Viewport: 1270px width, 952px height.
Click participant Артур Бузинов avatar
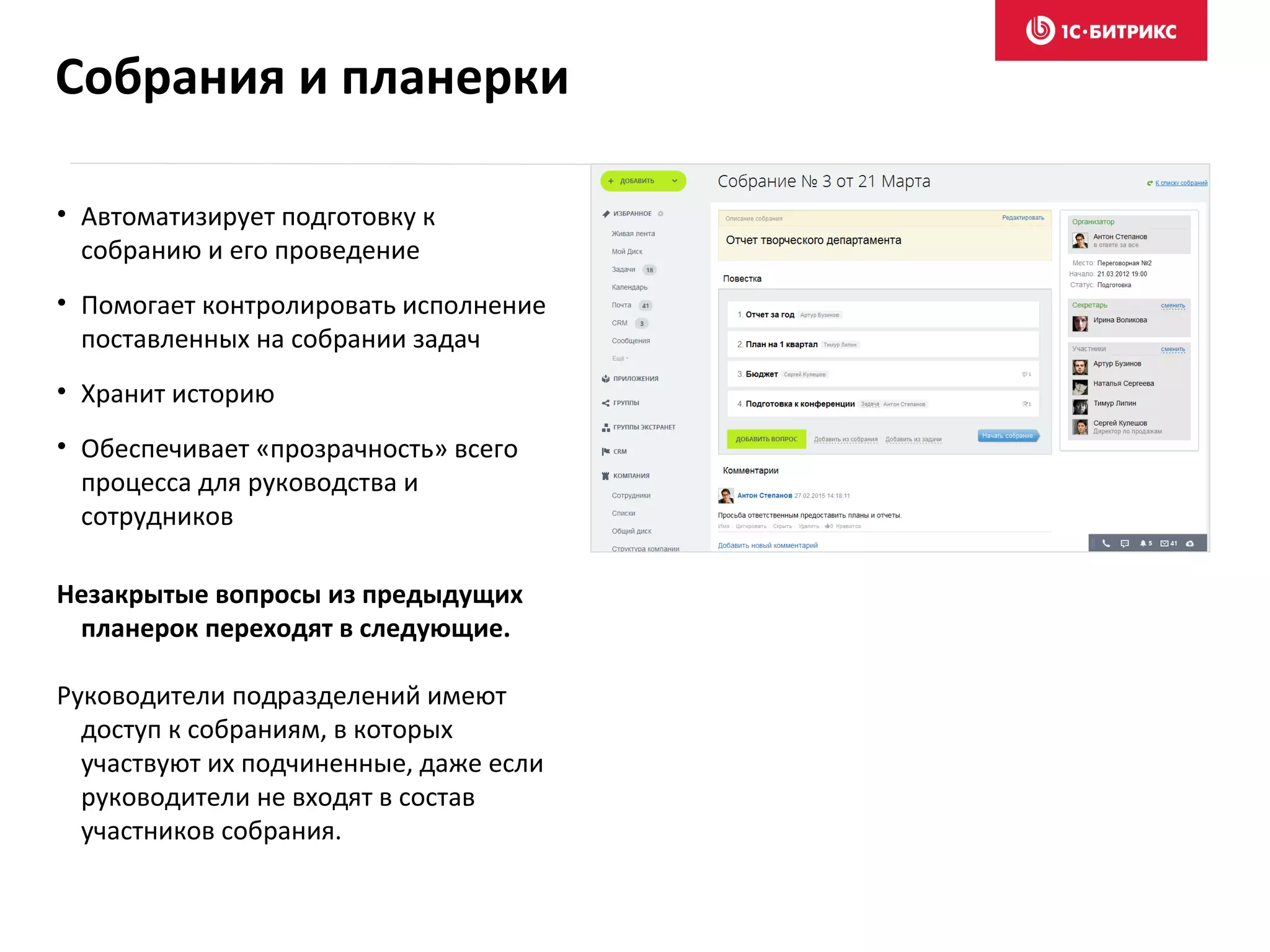click(x=1080, y=368)
